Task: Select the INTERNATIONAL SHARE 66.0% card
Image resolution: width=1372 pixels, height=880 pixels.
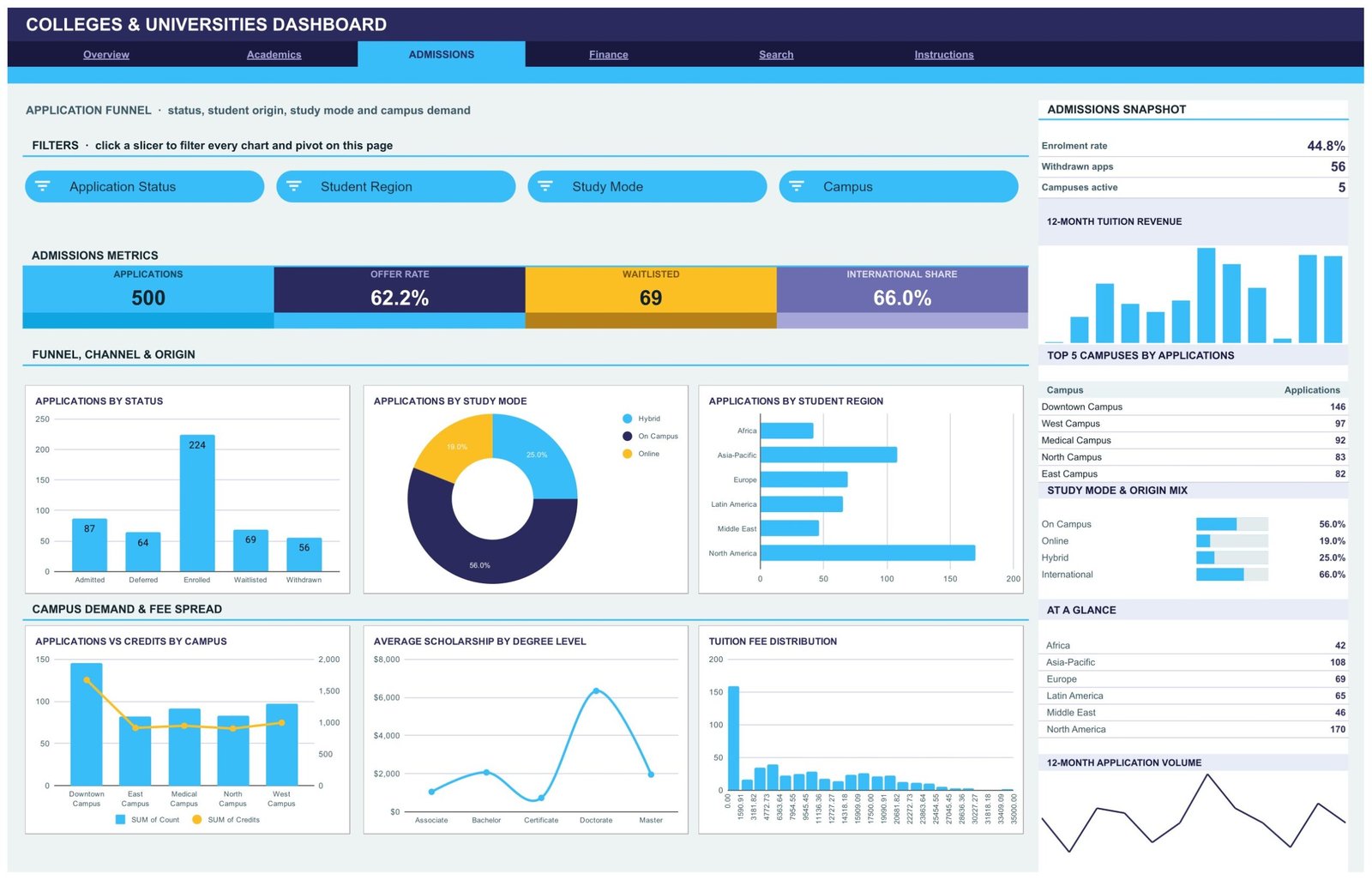Action: pos(902,297)
